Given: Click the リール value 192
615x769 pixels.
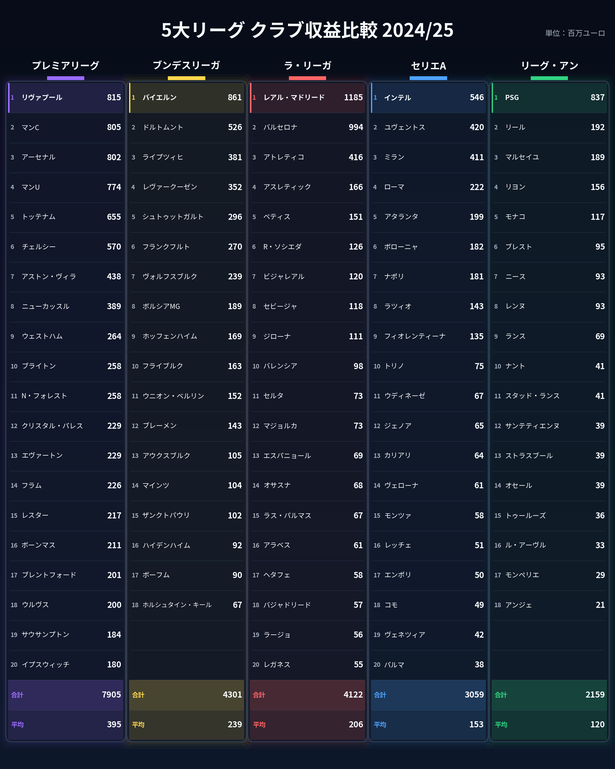Looking at the screenshot, I should tap(597, 128).
